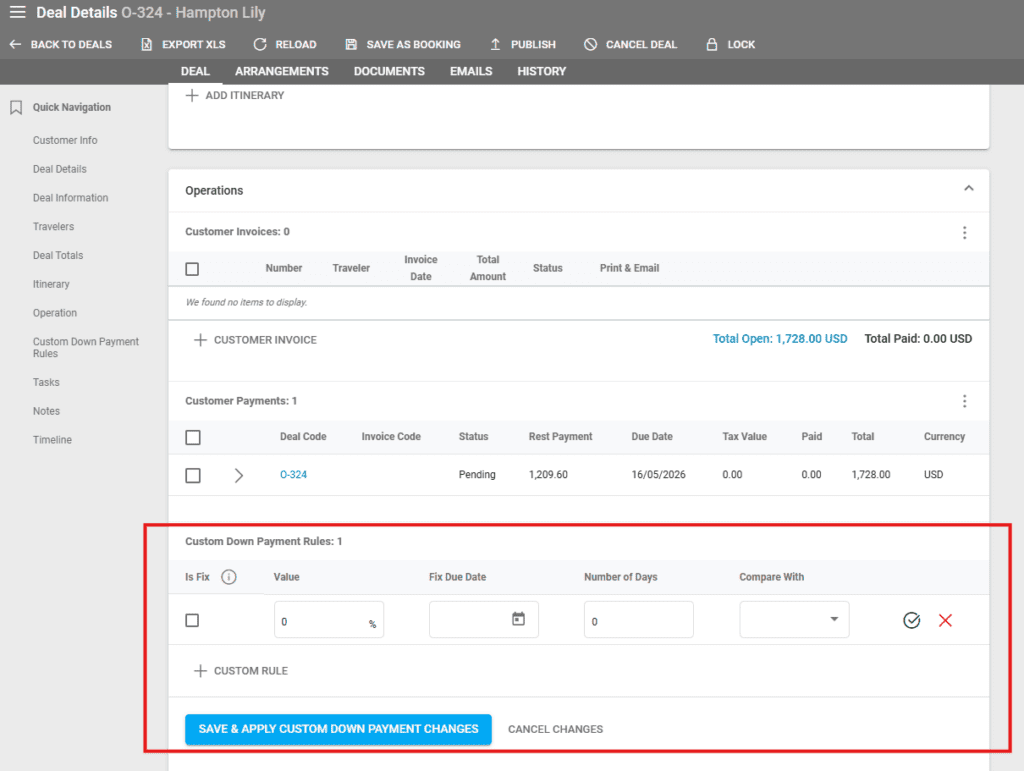The image size is (1024, 771).
Task: Click the Lock padlock icon
Action: pos(712,45)
